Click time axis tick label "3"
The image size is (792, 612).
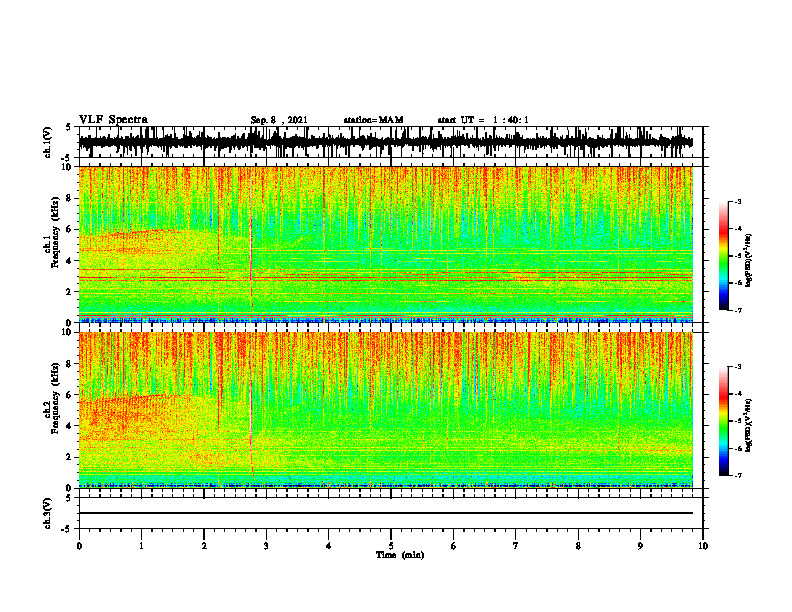pos(266,546)
